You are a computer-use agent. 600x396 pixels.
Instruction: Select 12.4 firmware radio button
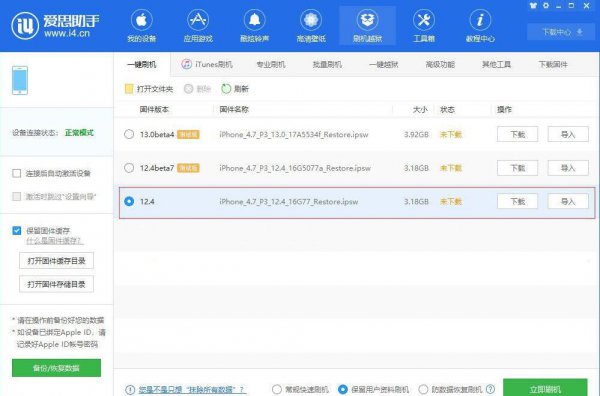coord(129,201)
